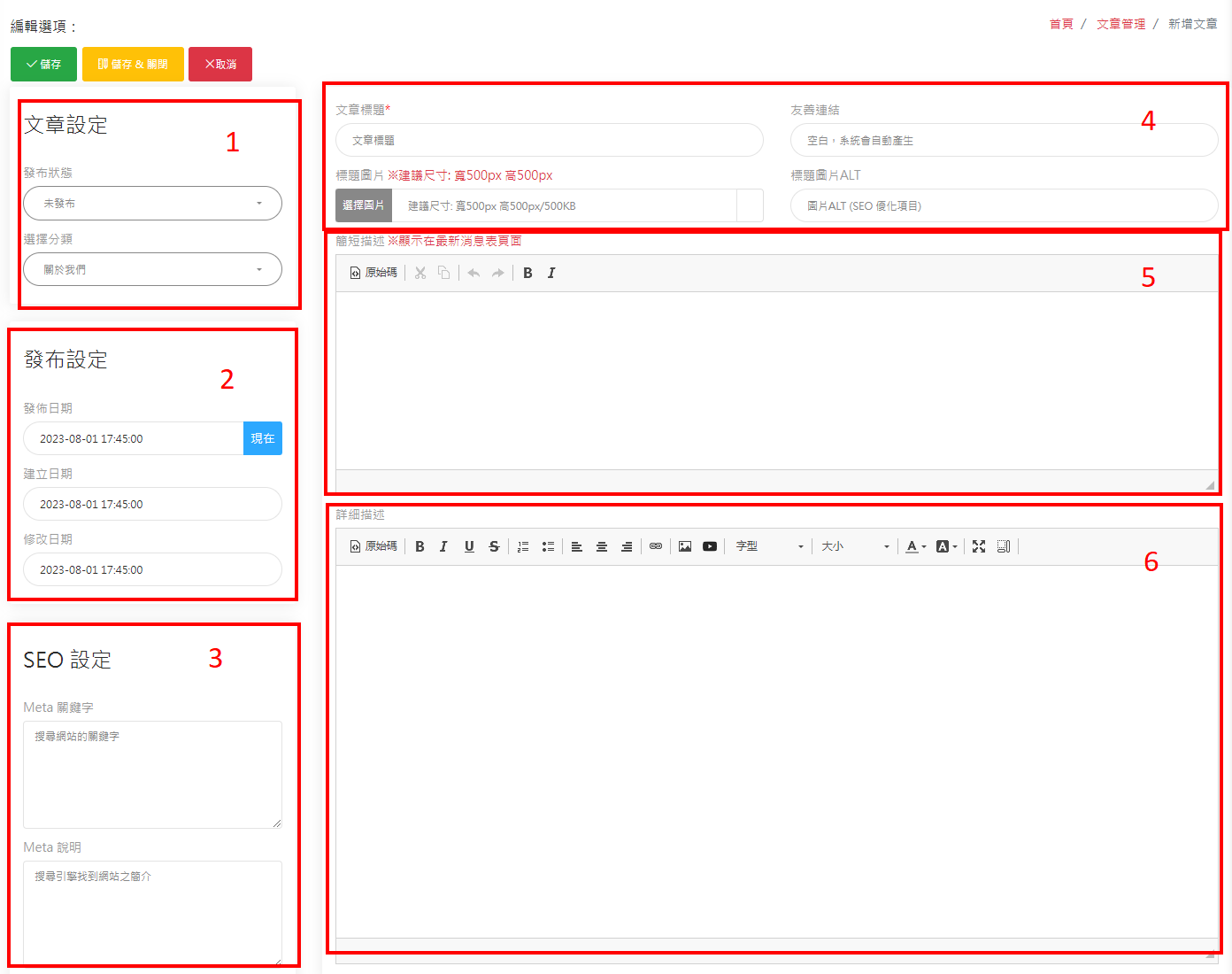Expand the 選擇分類 dropdown showing 關於我們
1232x974 pixels.
tap(152, 269)
